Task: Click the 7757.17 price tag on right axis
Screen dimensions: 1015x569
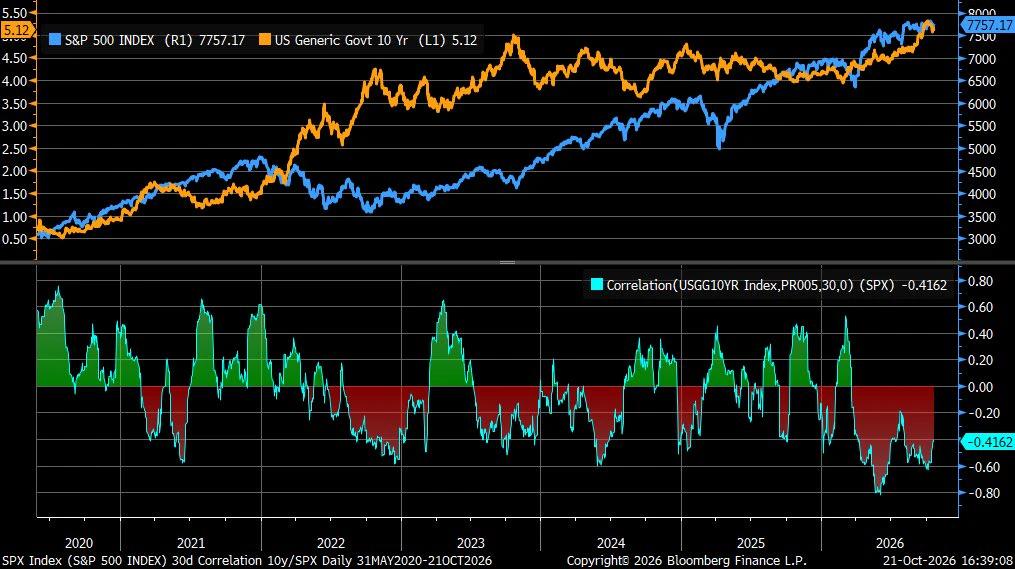Action: pyautogui.click(x=988, y=25)
